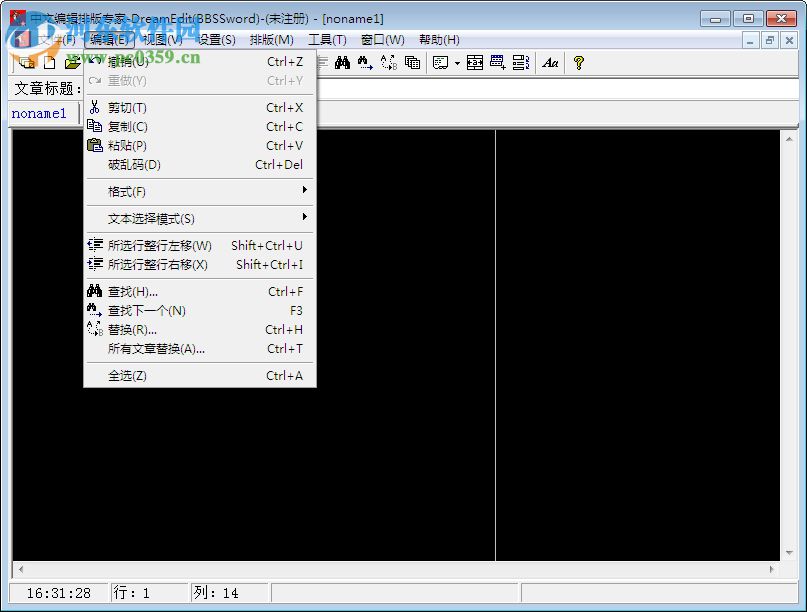Click the Find Next toolbar icon
Viewport: 807px width, 612px height.
click(x=364, y=62)
